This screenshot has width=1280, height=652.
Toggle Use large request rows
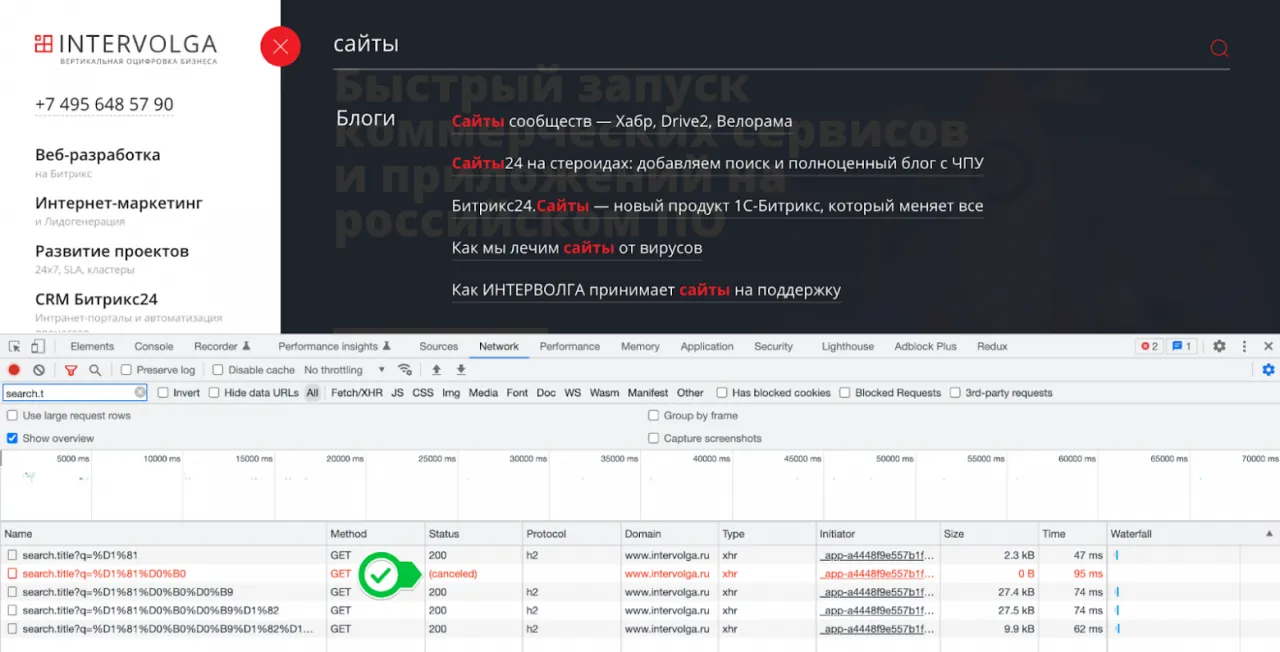12,415
